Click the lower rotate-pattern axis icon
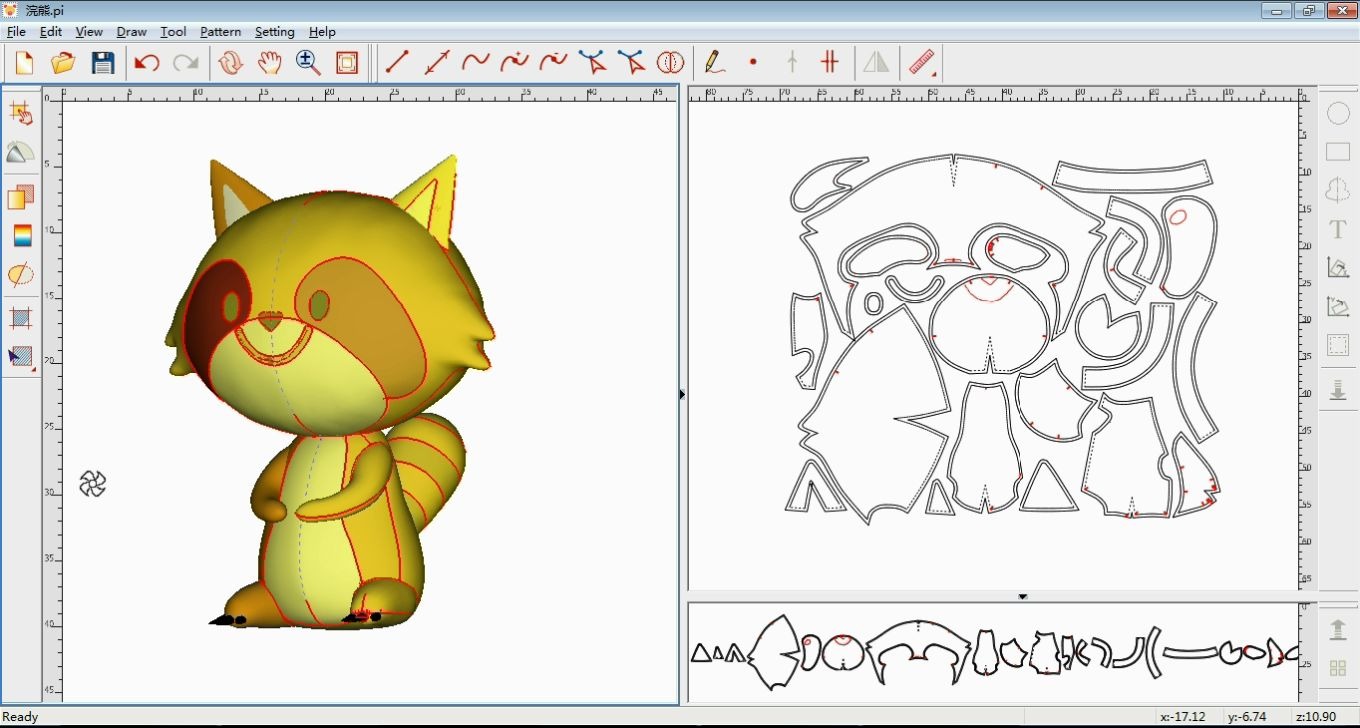The image size is (1360, 728). pos(1338,307)
